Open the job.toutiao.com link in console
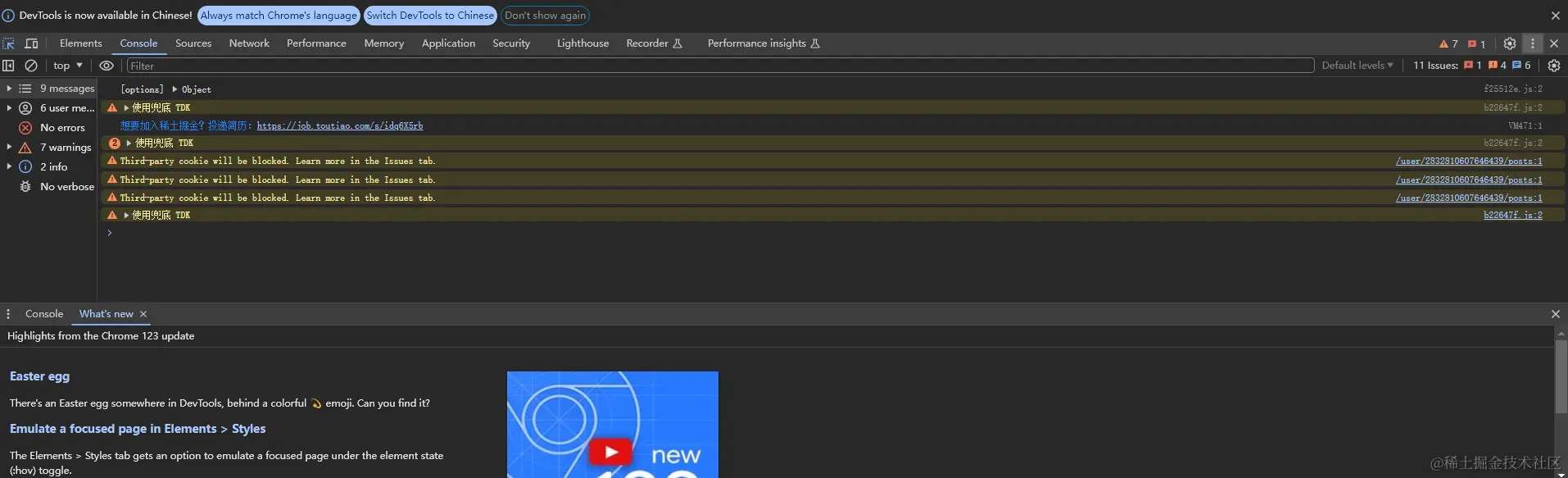The width and height of the screenshot is (1568, 478). coord(340,125)
